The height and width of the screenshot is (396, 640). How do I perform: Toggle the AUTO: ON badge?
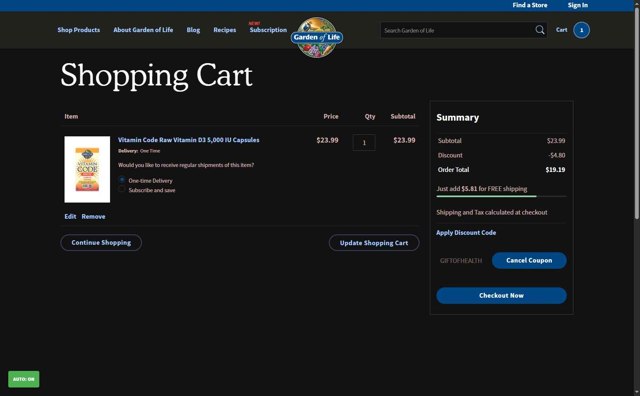[24, 379]
